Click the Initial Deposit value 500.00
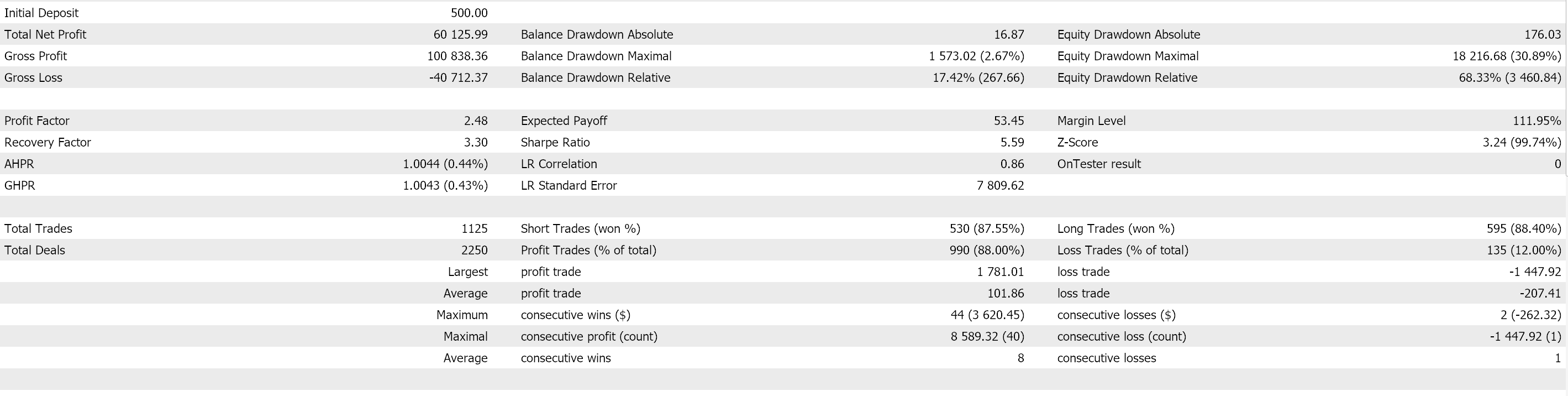Viewport: 1568px width, 396px height. (469, 13)
